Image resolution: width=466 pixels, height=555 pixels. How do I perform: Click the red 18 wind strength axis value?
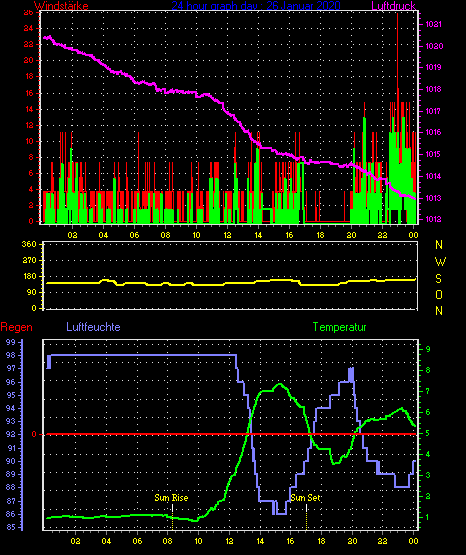tap(29, 76)
